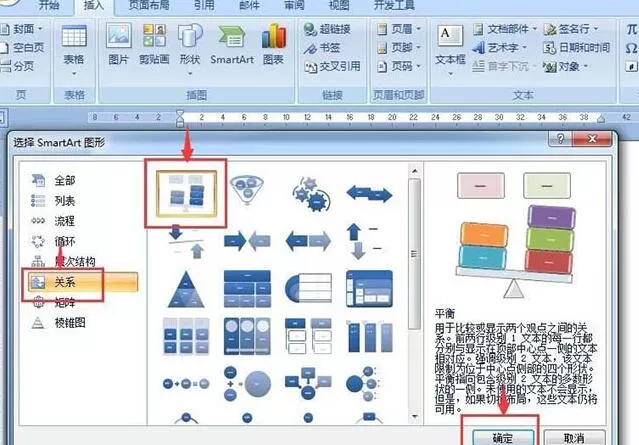Select the 全部 category in SmartArt dialog
639x445 pixels.
[x=53, y=180]
